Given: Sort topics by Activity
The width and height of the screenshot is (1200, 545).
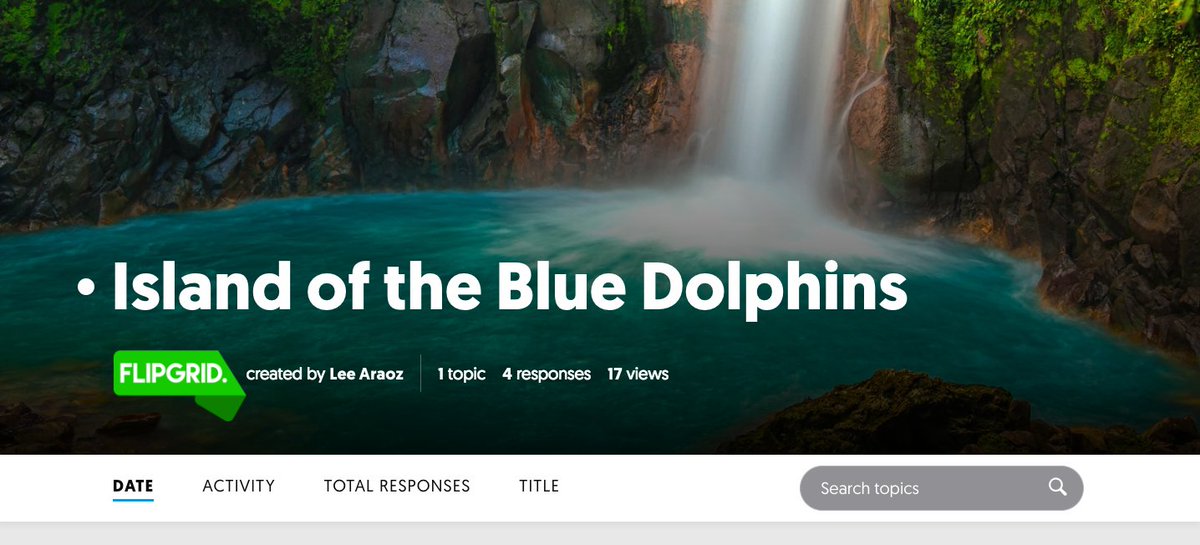Looking at the screenshot, I should 238,486.
